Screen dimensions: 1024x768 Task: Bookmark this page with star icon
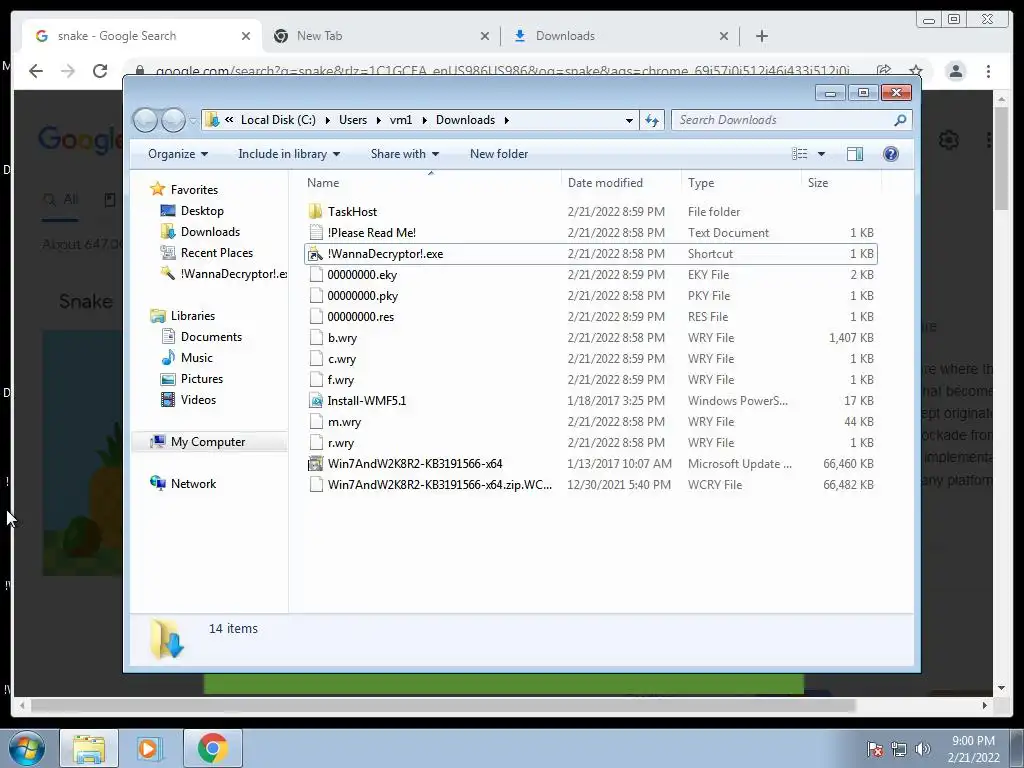click(x=916, y=71)
